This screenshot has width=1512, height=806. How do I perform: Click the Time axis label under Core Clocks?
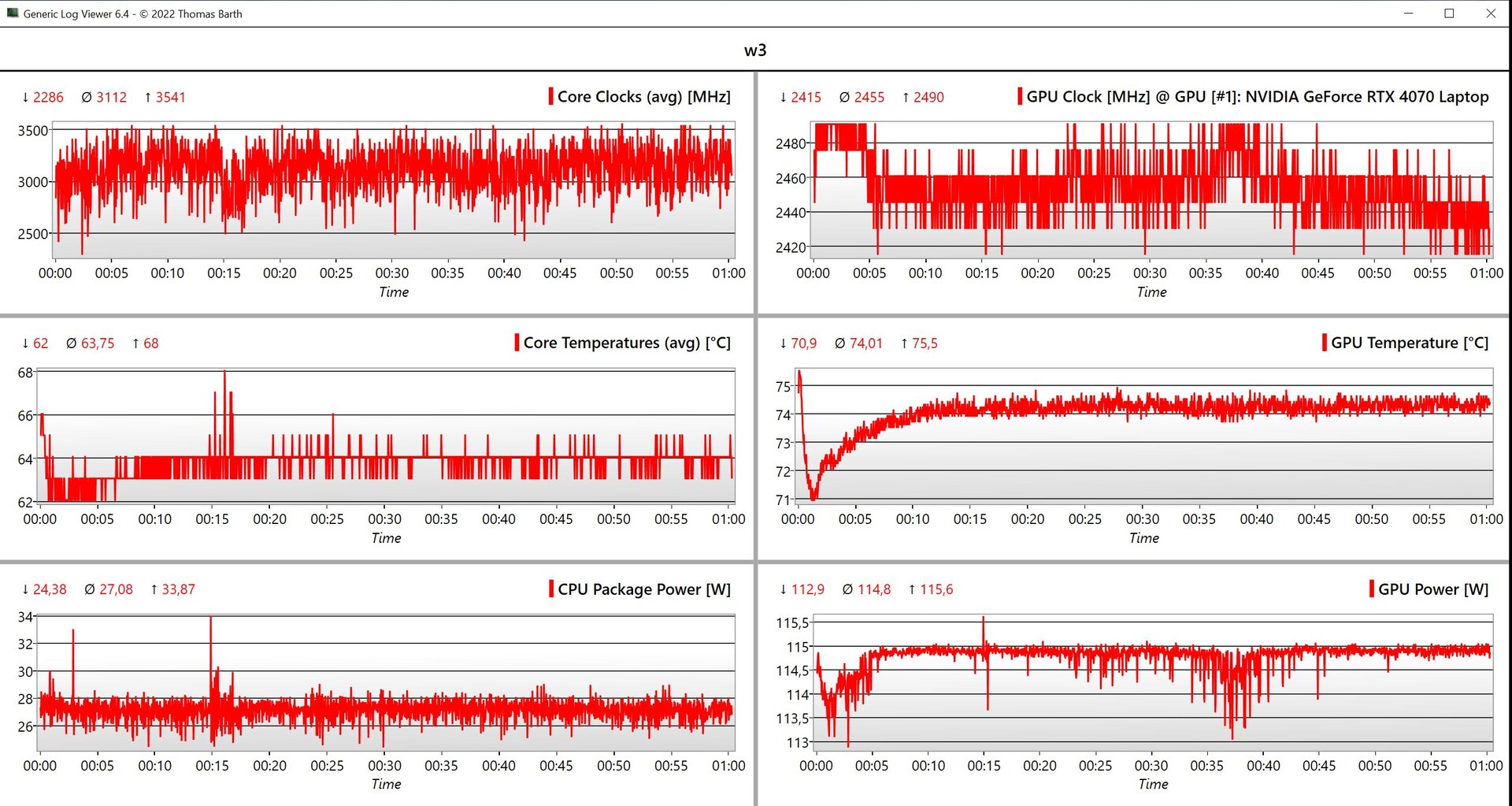click(394, 292)
